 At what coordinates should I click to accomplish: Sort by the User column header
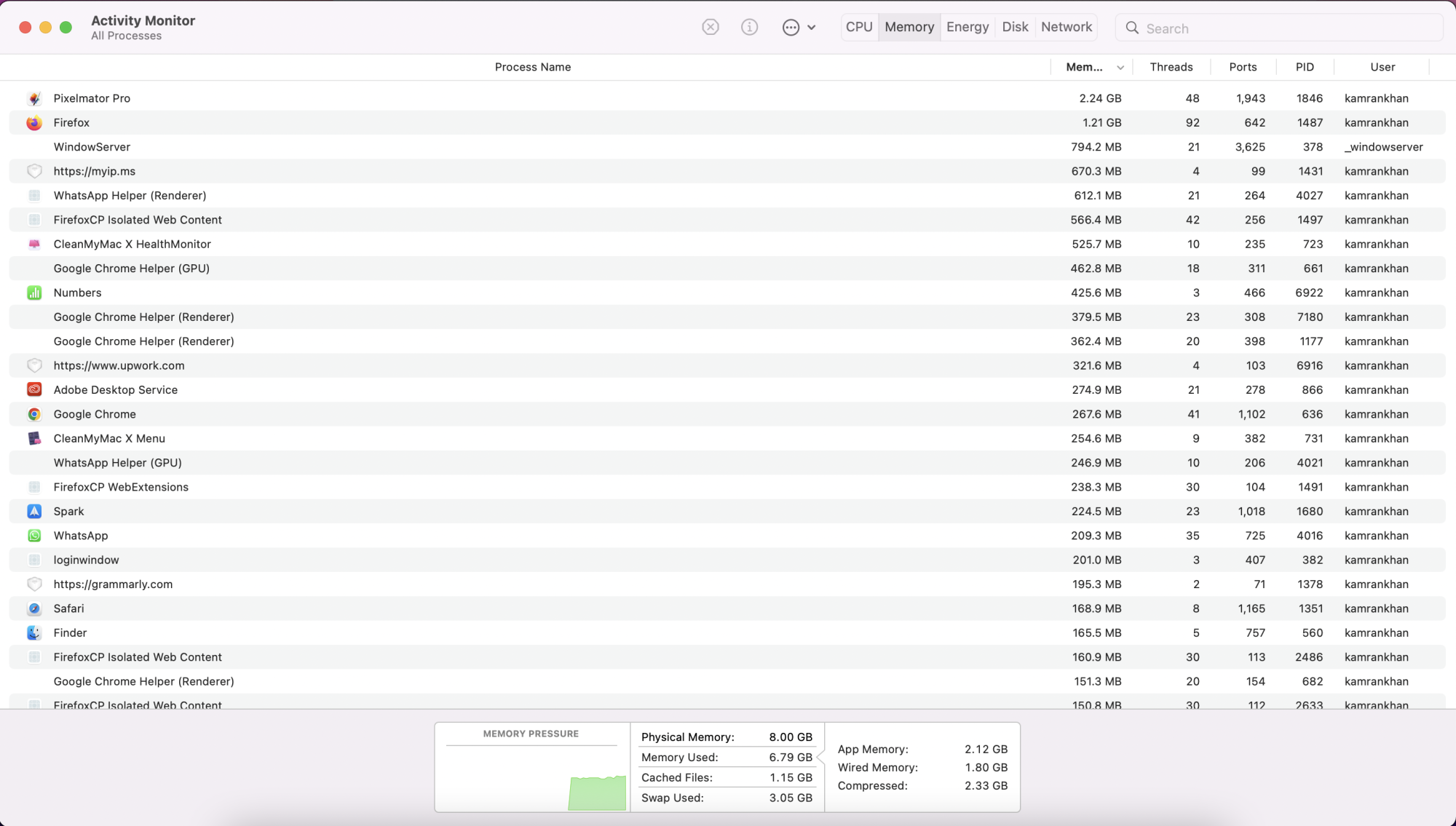coord(1382,67)
